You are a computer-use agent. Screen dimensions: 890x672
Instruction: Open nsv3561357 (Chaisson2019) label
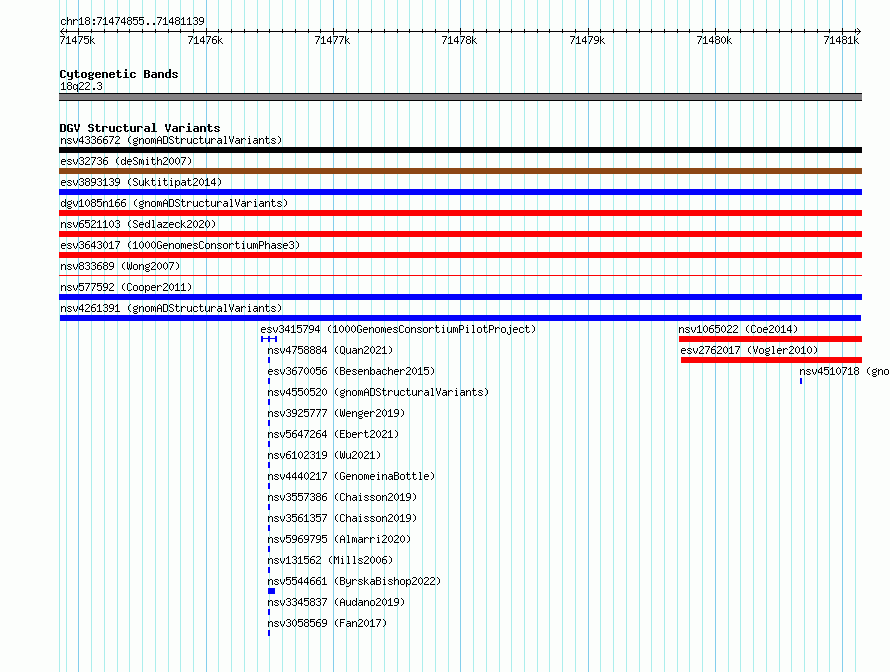click(342, 518)
